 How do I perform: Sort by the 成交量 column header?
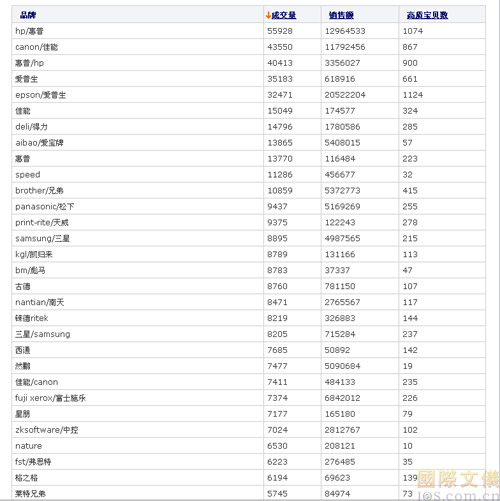point(284,15)
